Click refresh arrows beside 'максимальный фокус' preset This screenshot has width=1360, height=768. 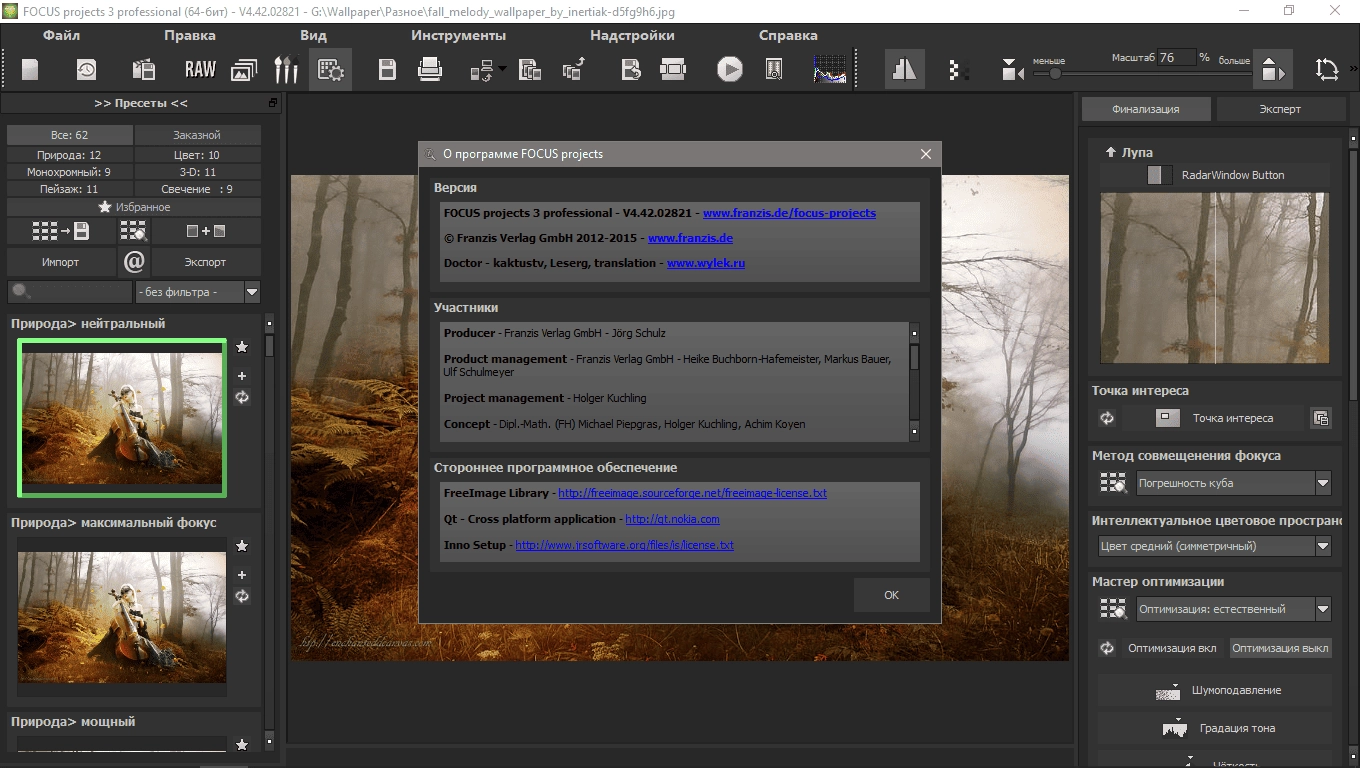242,596
